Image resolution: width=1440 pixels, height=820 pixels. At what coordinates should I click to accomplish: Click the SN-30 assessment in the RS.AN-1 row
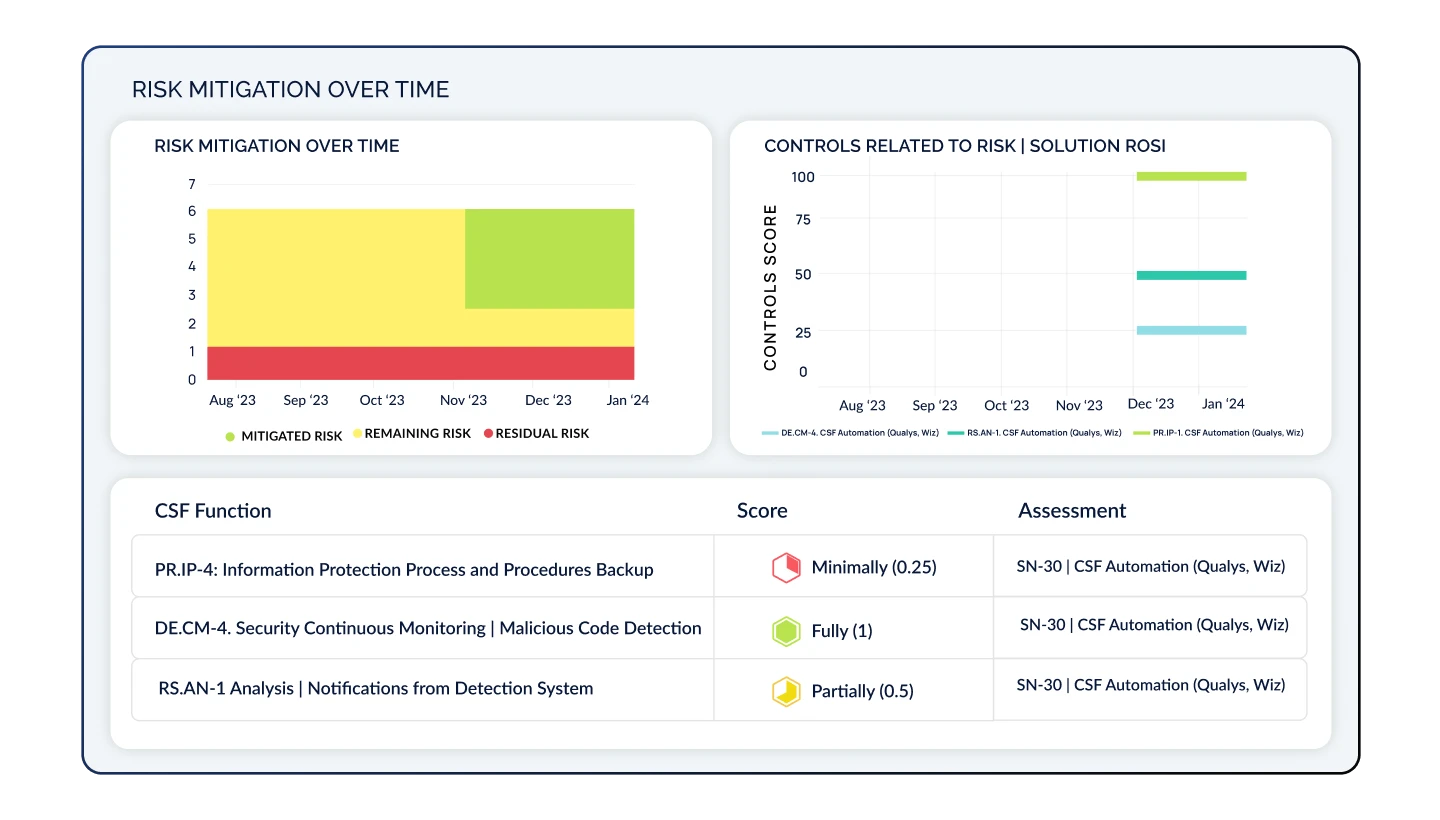coord(1150,685)
